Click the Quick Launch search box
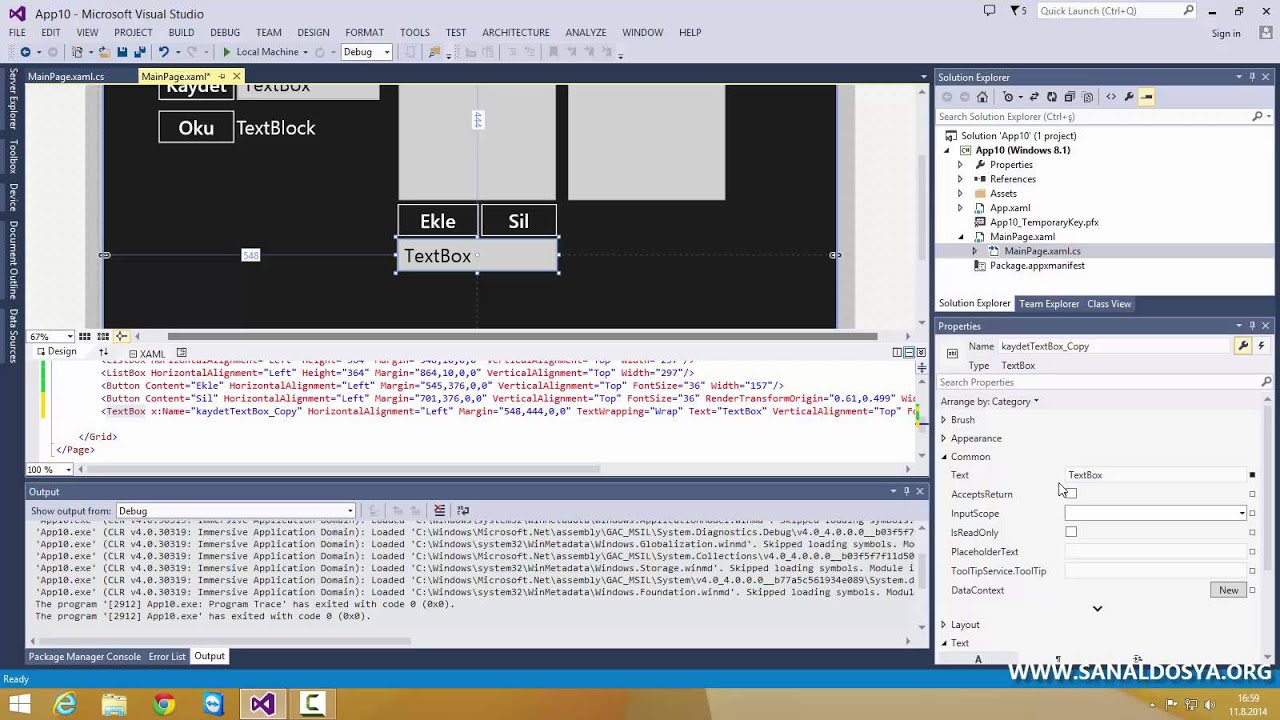The width and height of the screenshot is (1280, 720). (x=1116, y=11)
